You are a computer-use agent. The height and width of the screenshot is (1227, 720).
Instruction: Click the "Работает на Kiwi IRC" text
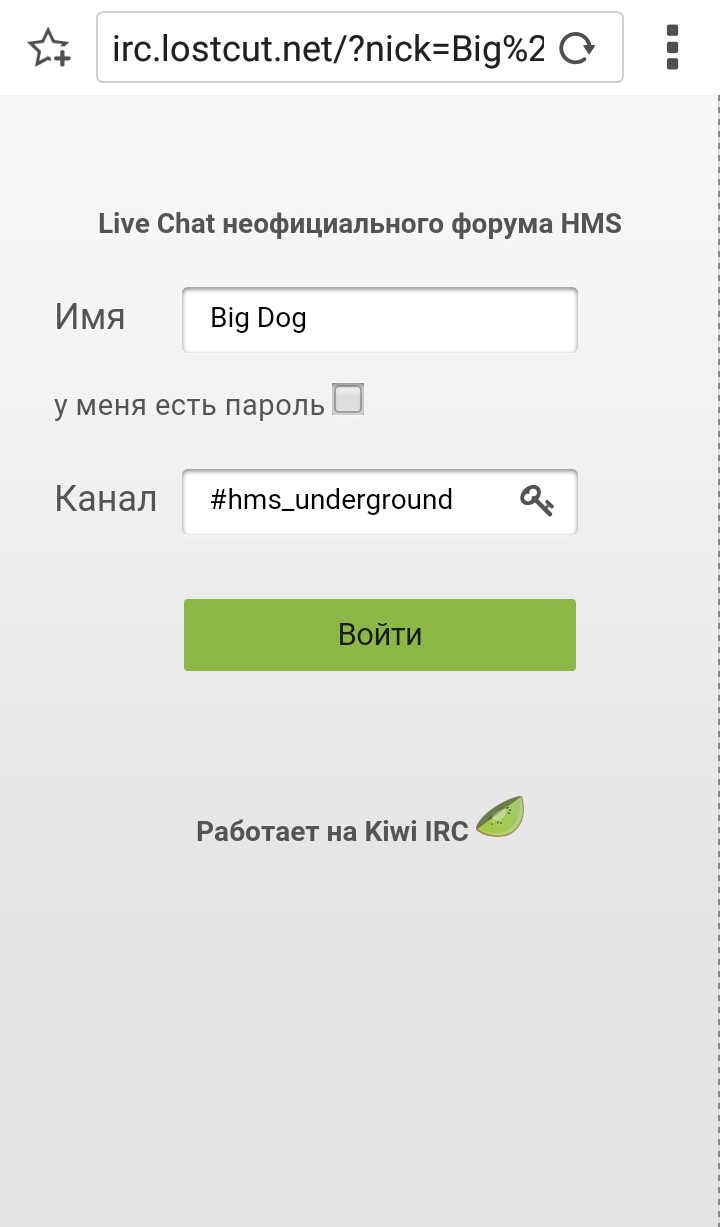332,832
